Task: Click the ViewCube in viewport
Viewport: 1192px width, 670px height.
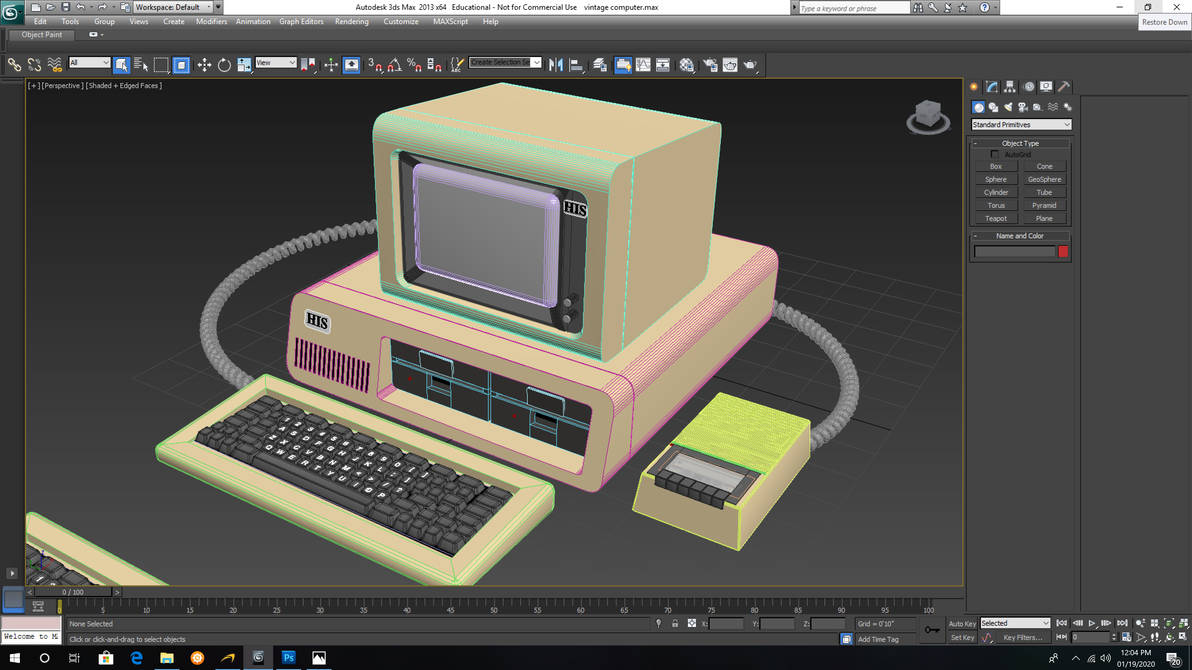Action: (928, 116)
